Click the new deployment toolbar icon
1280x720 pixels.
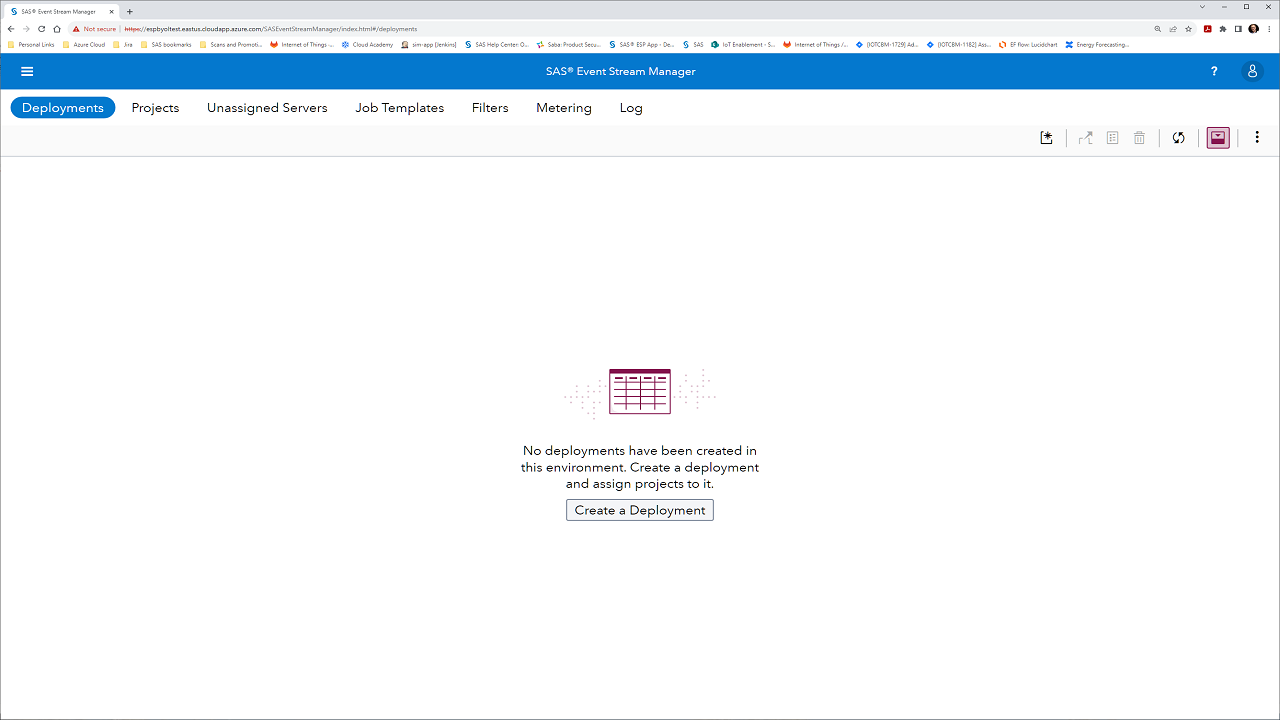1046,138
